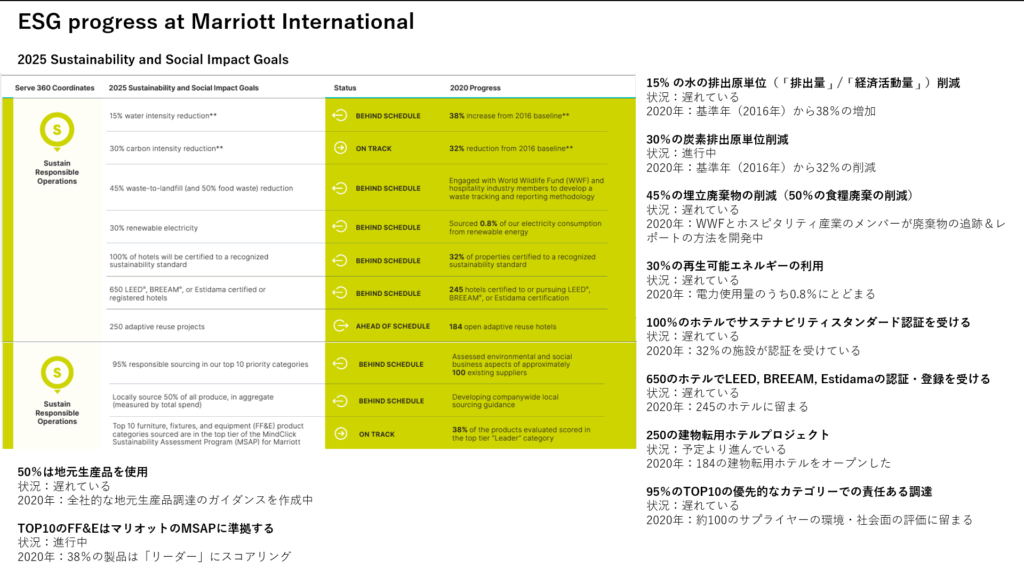Click the '2020 Progress' column header

click(475, 87)
